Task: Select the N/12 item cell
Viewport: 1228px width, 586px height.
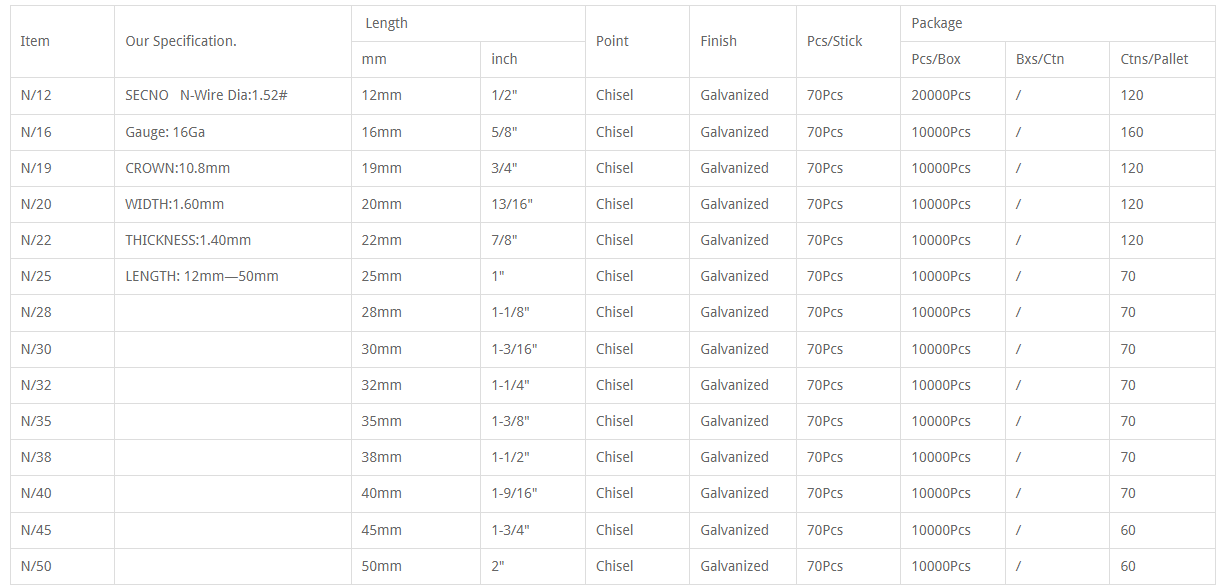Action: tap(62, 96)
